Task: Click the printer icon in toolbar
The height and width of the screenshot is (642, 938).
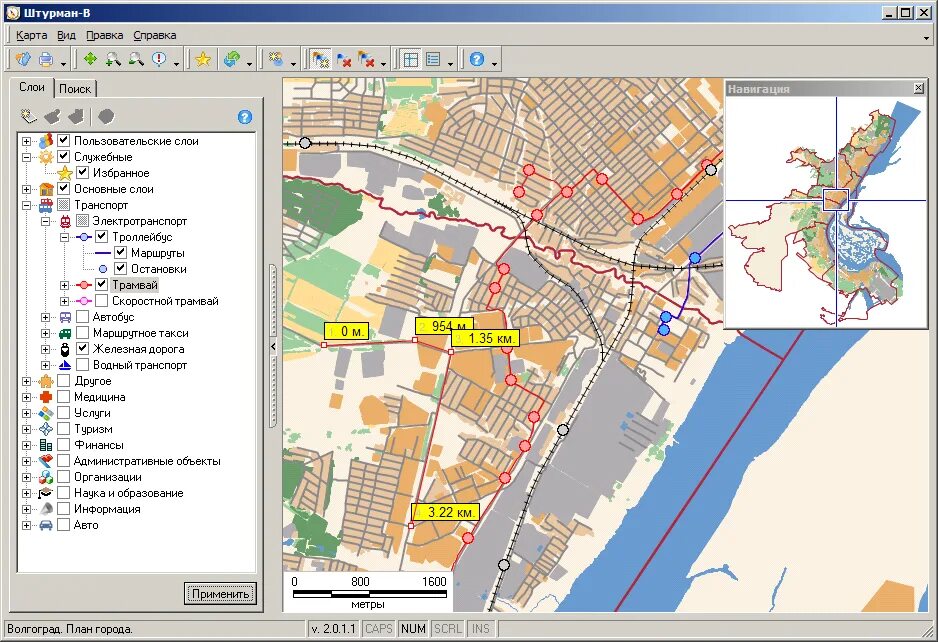Action: click(45, 59)
